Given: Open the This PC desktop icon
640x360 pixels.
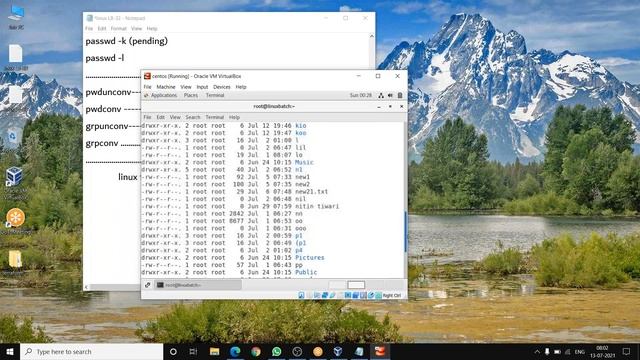Looking at the screenshot, I should [16, 17].
